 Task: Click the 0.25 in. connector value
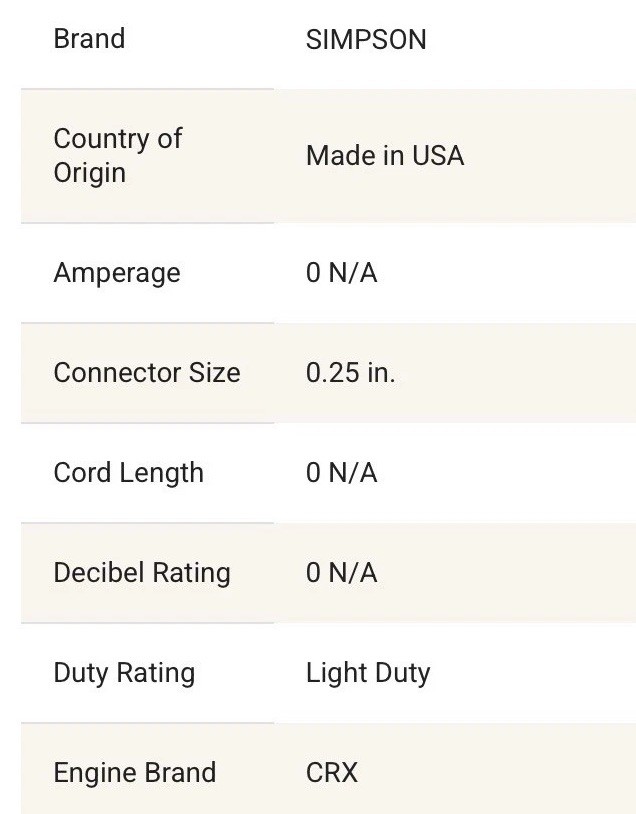coord(350,373)
